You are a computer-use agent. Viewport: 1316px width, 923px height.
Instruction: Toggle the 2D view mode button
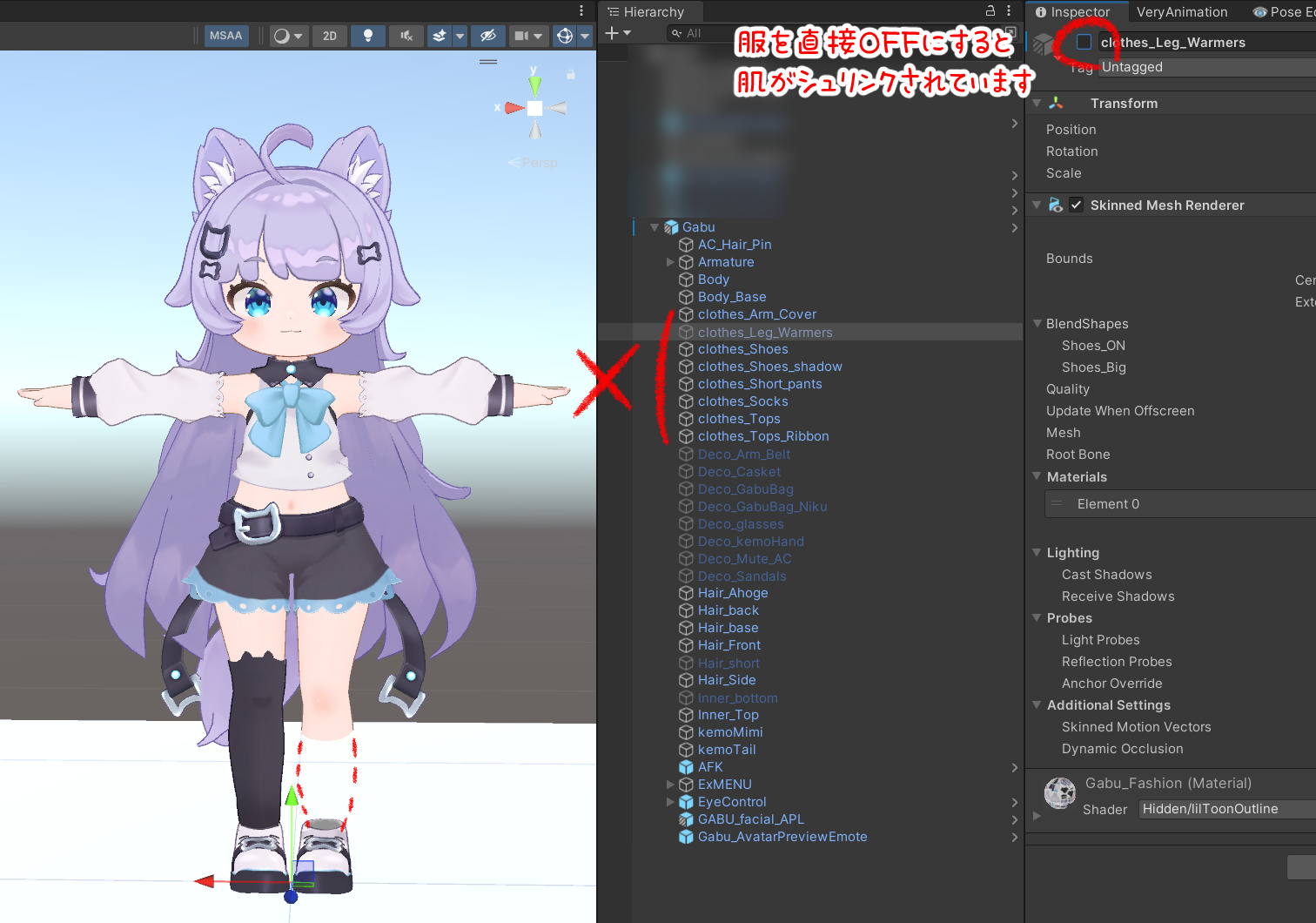(330, 36)
